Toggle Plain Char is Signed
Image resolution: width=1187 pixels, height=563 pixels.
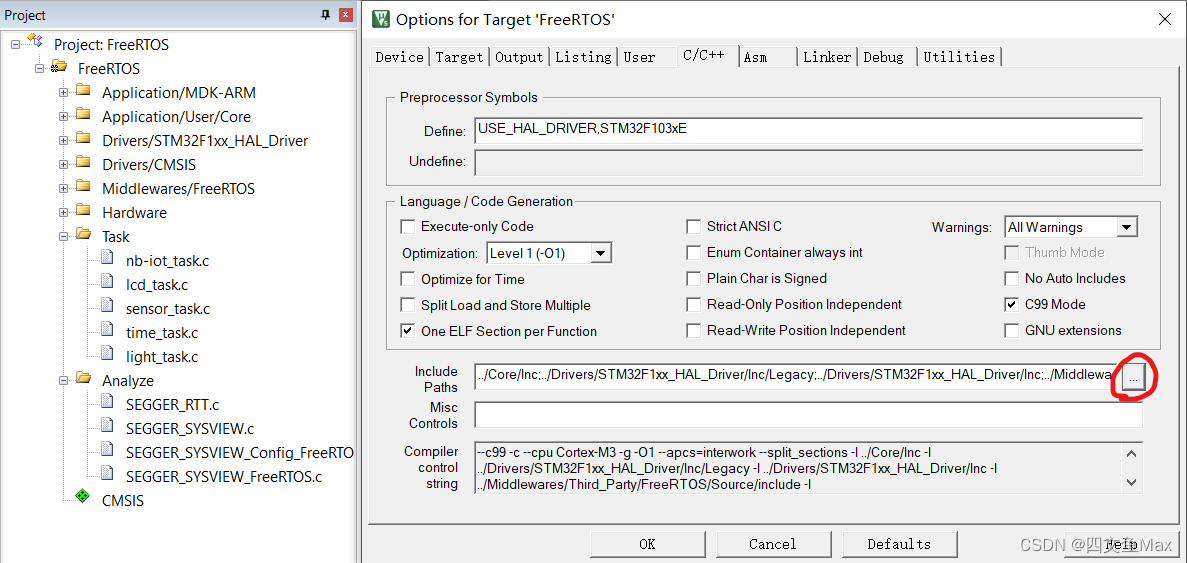693,278
